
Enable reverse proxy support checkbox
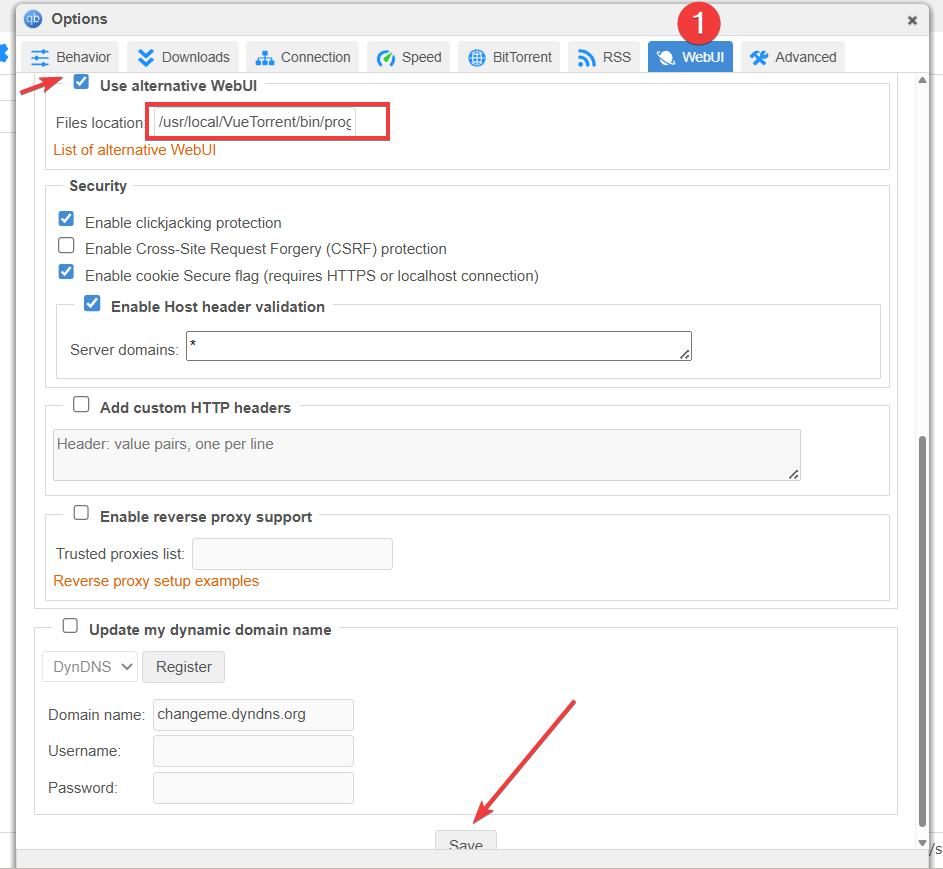coord(81,514)
